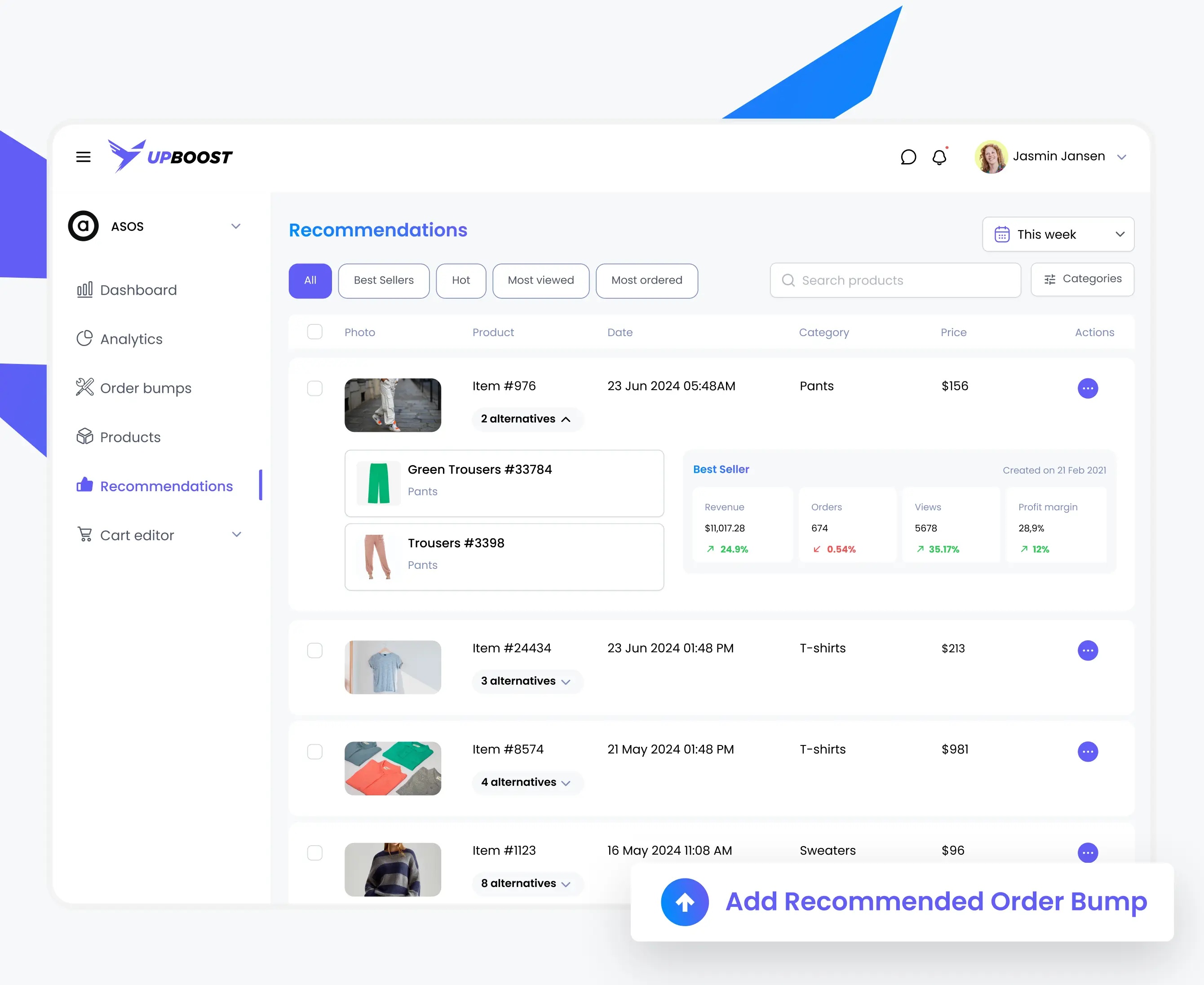Click the Products box icon

tap(84, 437)
